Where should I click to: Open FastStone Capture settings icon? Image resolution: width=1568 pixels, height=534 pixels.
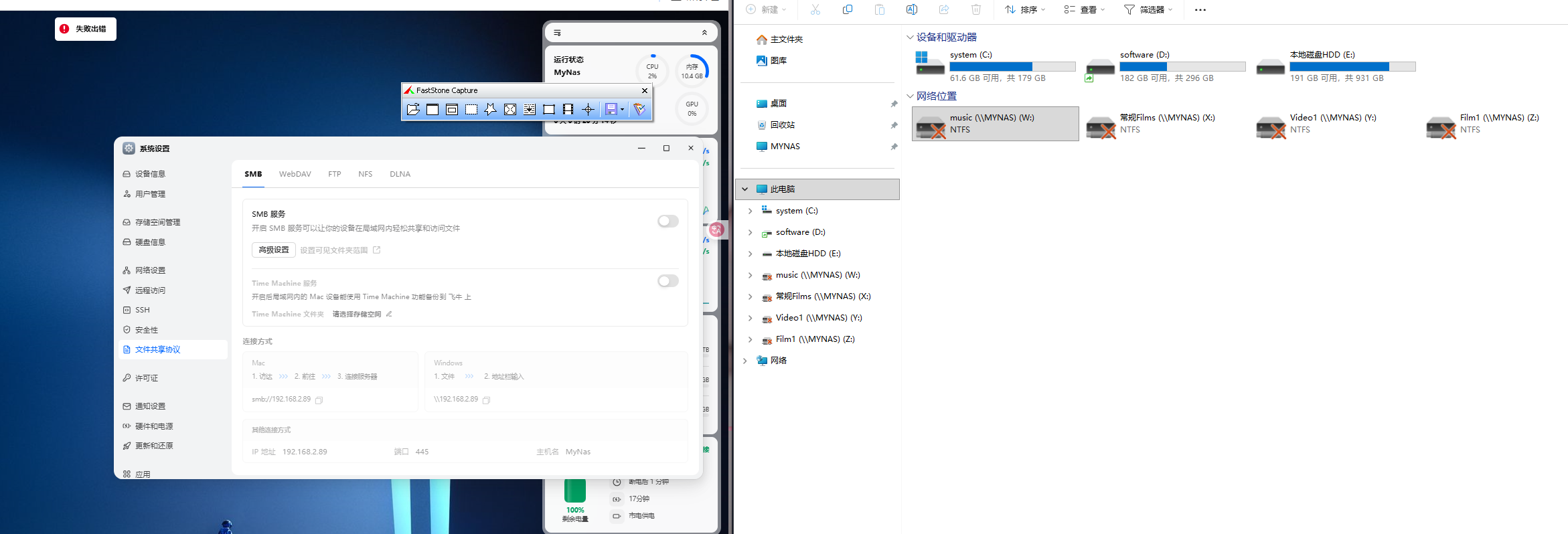639,109
